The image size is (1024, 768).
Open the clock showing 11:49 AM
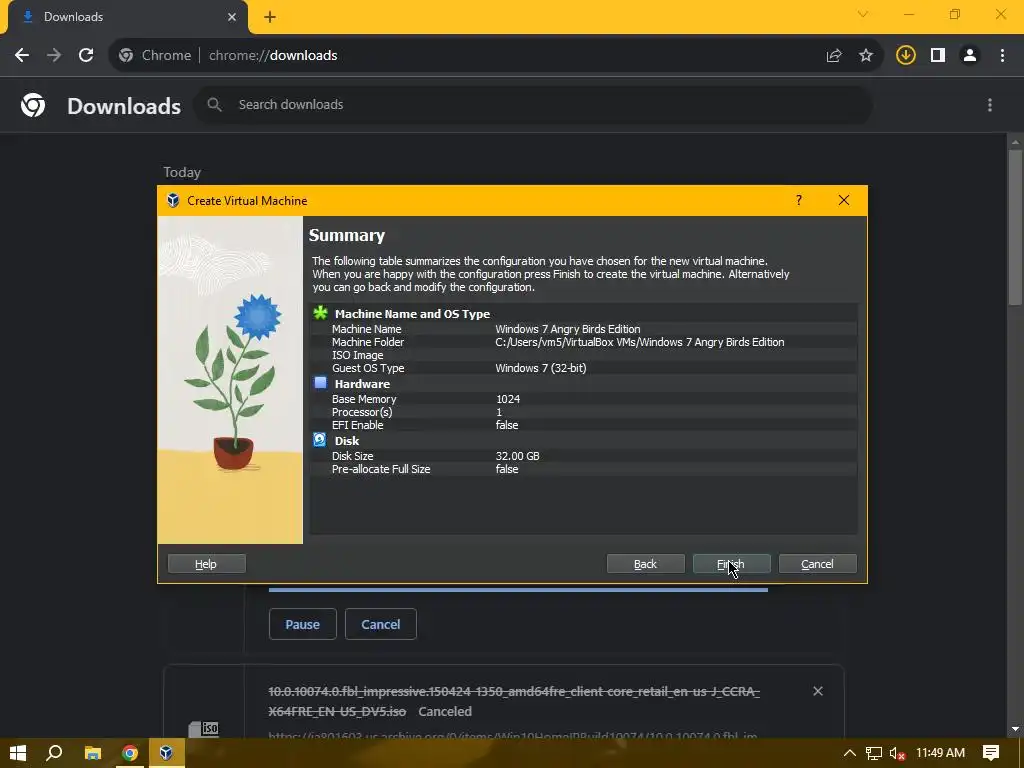940,753
